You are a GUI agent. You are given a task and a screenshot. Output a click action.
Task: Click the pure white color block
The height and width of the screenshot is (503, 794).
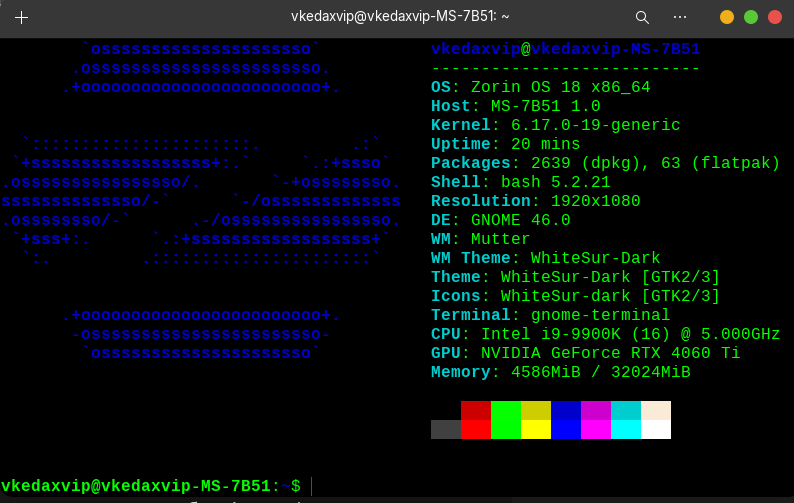tap(656, 429)
